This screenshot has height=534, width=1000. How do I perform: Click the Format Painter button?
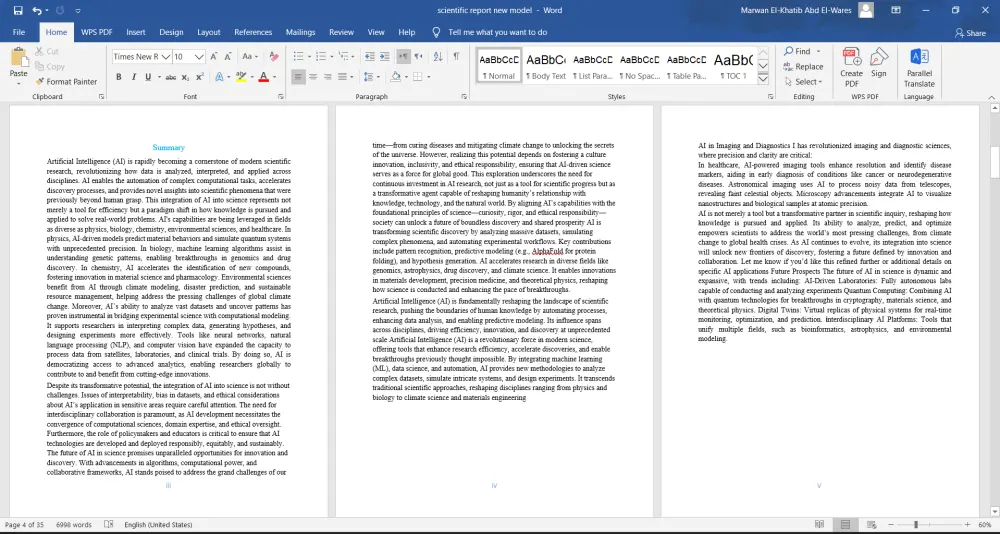click(66, 82)
